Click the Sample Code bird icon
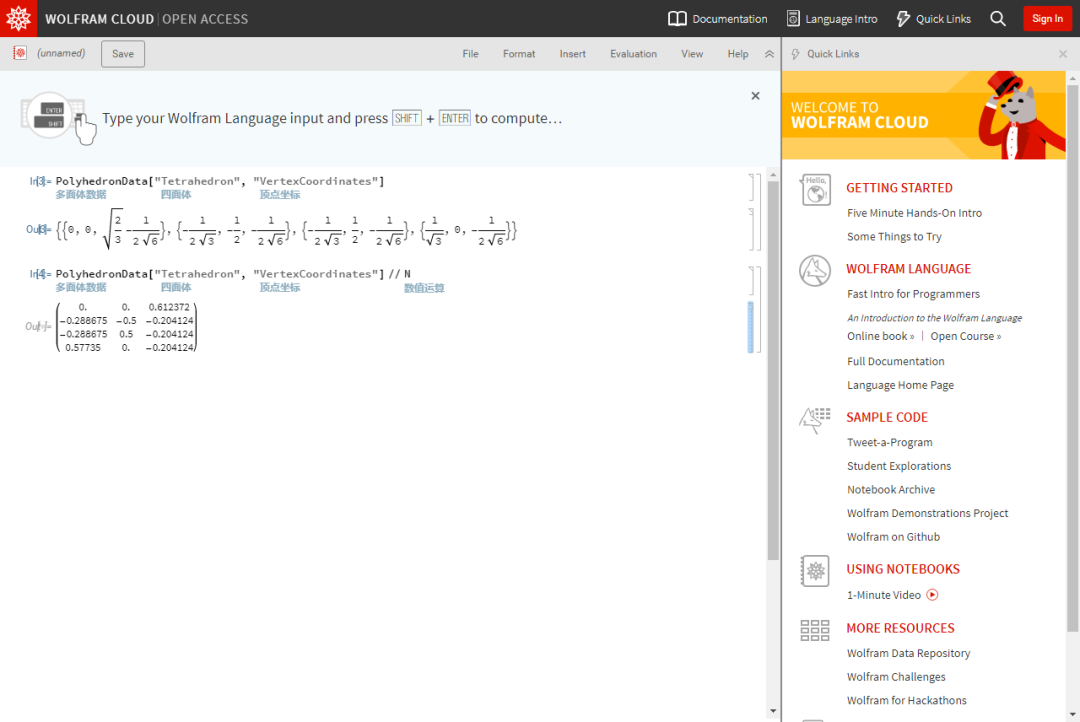Image resolution: width=1080 pixels, height=722 pixels. click(815, 420)
